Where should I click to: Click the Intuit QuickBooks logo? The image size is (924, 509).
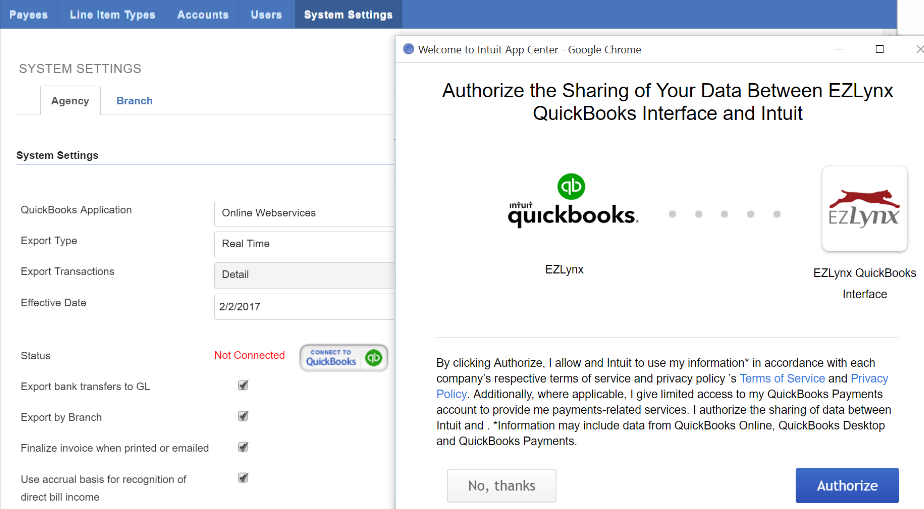(x=572, y=200)
